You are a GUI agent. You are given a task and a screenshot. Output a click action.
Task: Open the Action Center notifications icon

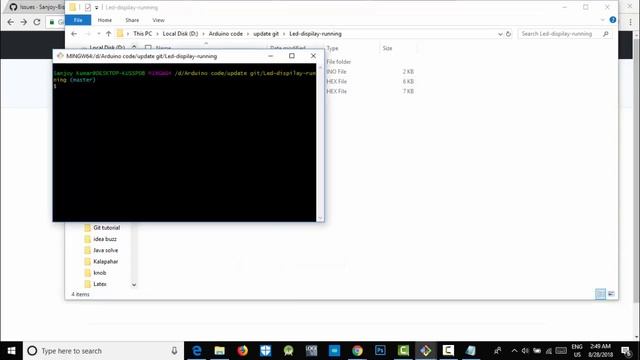[x=627, y=351]
